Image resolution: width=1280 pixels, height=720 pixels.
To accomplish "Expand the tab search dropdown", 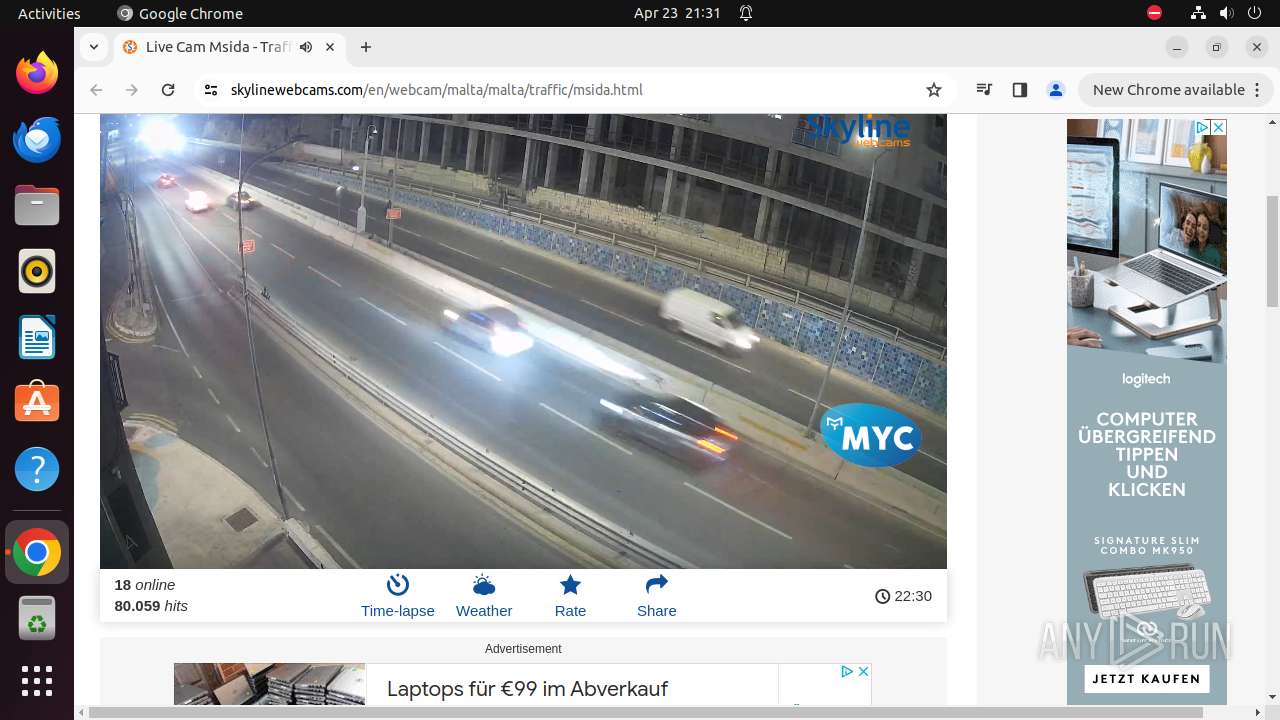I will (x=93, y=47).
